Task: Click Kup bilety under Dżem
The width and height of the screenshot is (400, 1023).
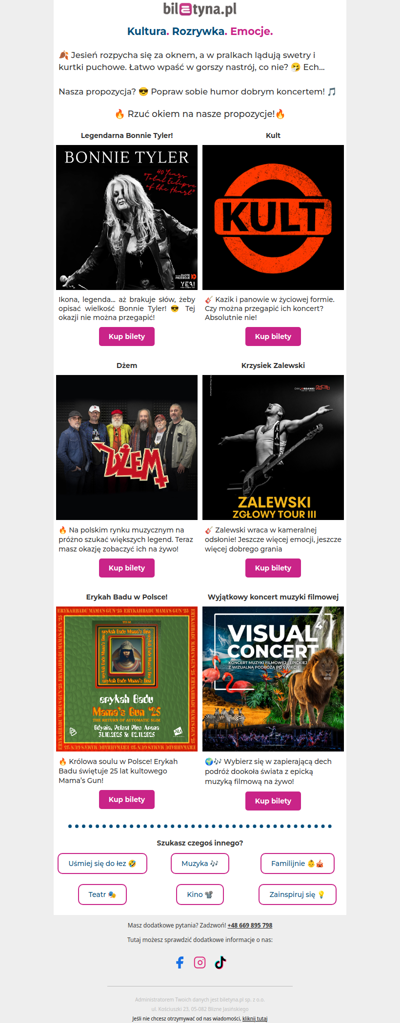Action: 127,568
